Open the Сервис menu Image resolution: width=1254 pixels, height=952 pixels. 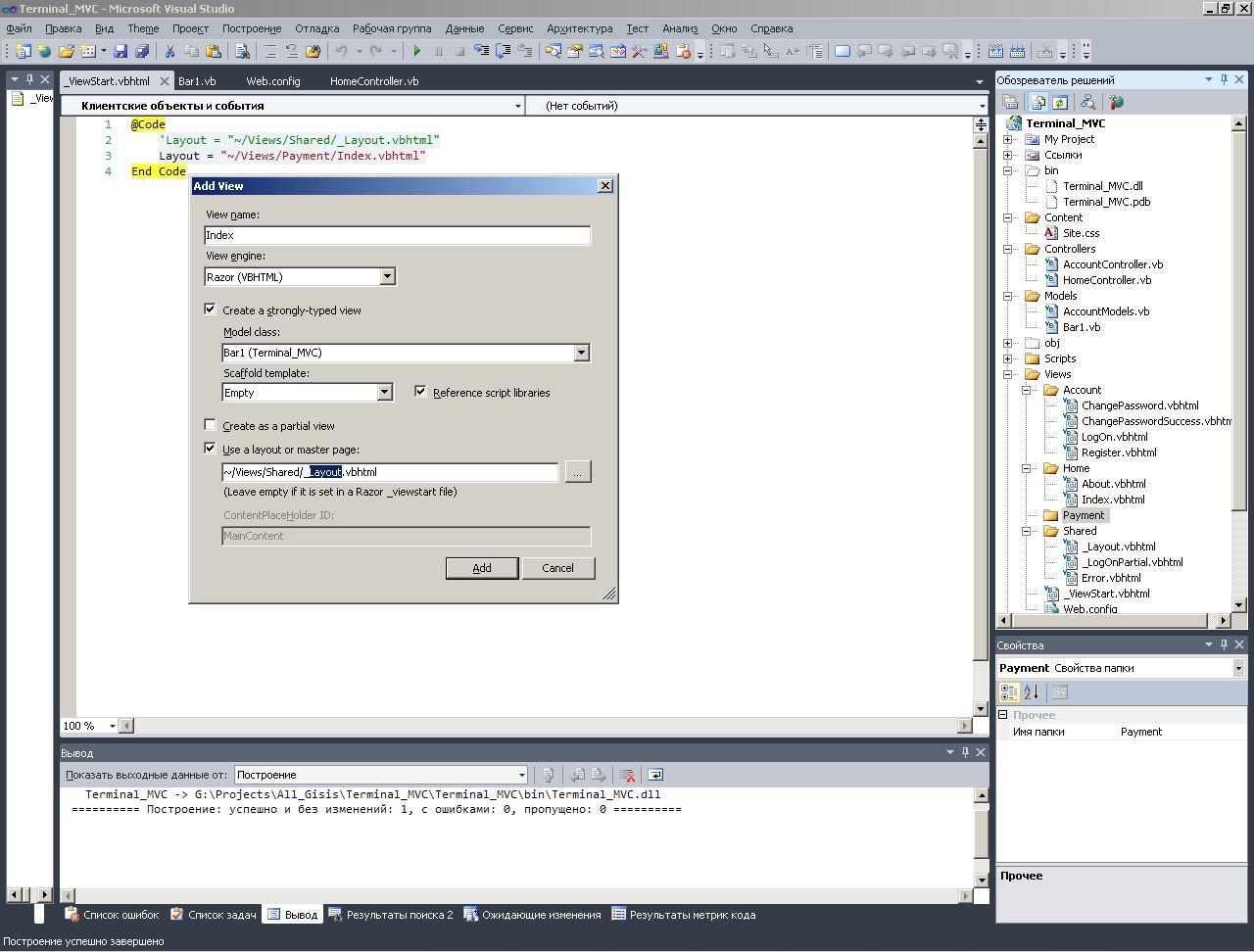[x=515, y=28]
